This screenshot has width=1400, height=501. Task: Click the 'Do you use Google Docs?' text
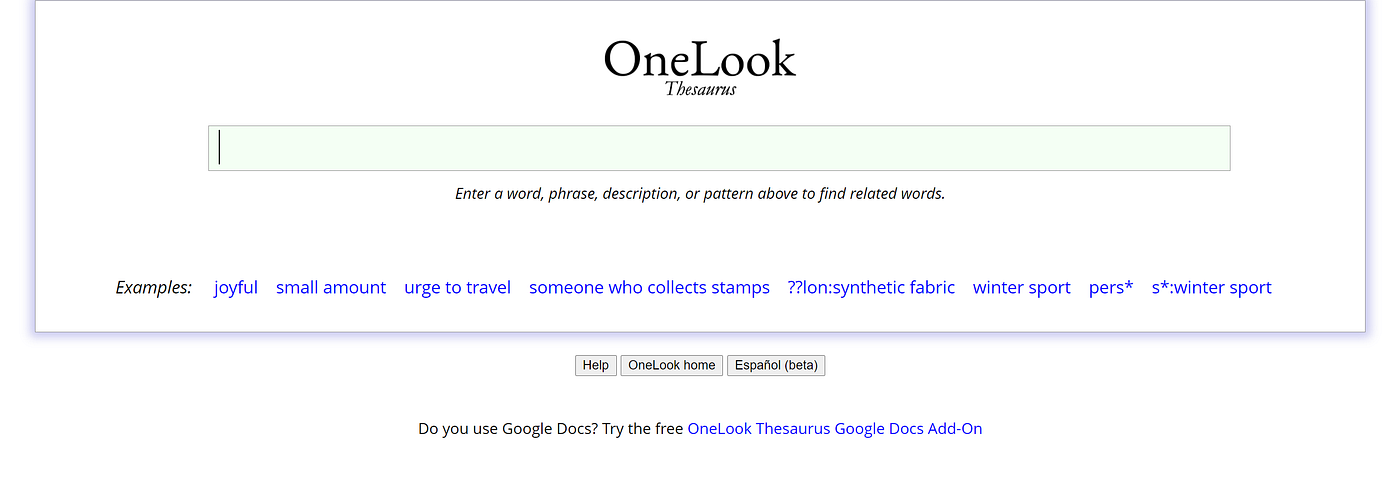[x=508, y=428]
